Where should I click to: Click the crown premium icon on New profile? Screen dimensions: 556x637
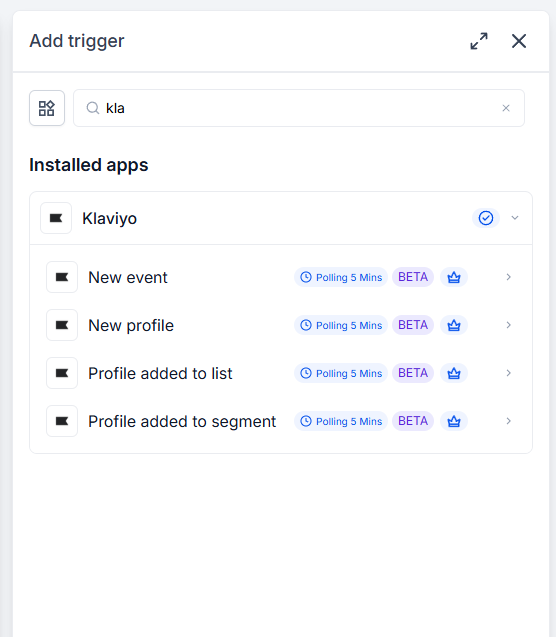coord(454,325)
